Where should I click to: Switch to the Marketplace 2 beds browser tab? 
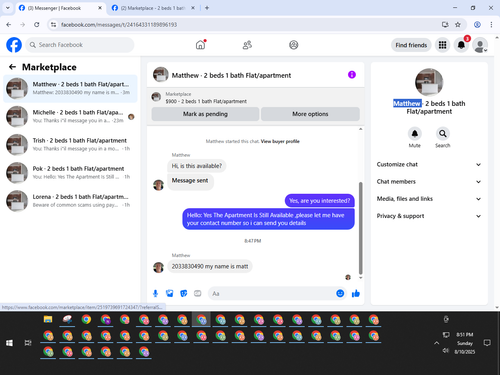(153, 8)
